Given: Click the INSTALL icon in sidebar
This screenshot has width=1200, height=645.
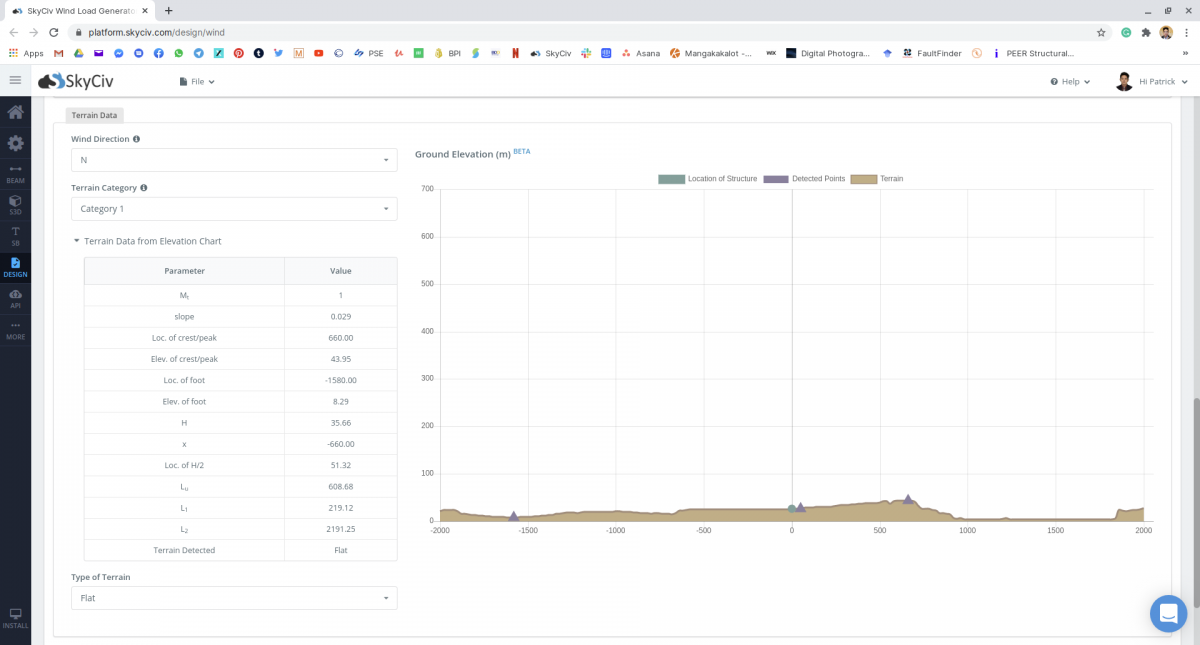Looking at the screenshot, I should coord(15,617).
